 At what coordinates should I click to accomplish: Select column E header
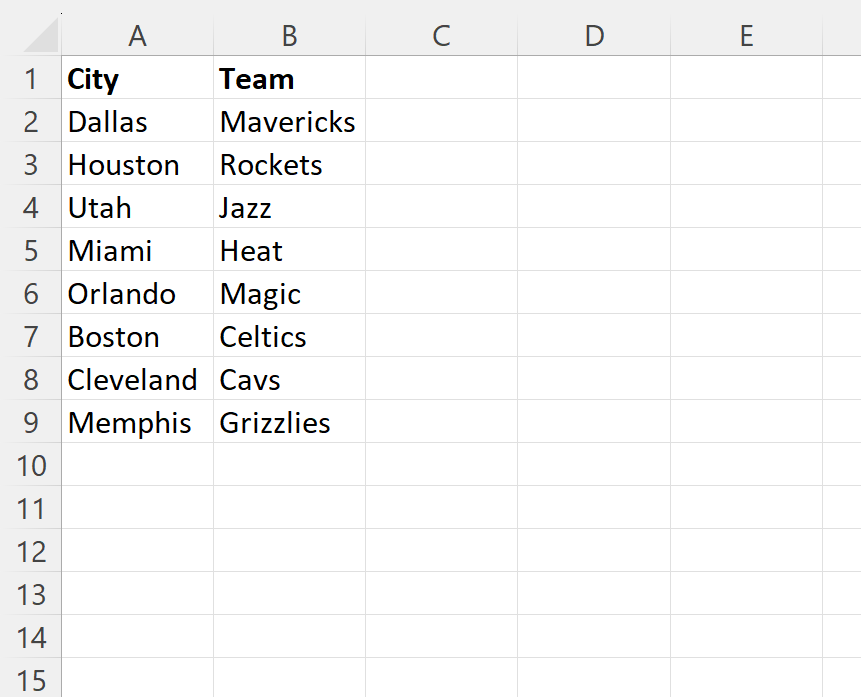(x=746, y=36)
